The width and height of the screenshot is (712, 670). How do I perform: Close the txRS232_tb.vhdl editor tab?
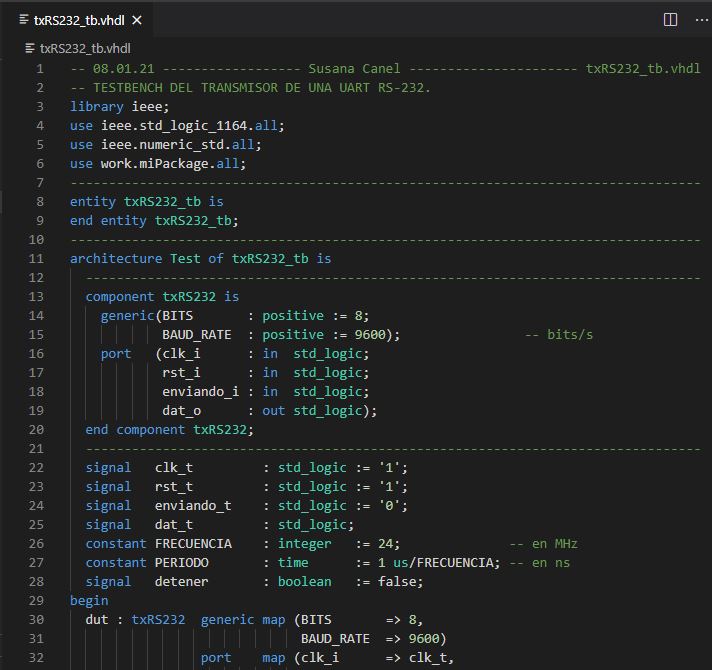click(x=137, y=20)
